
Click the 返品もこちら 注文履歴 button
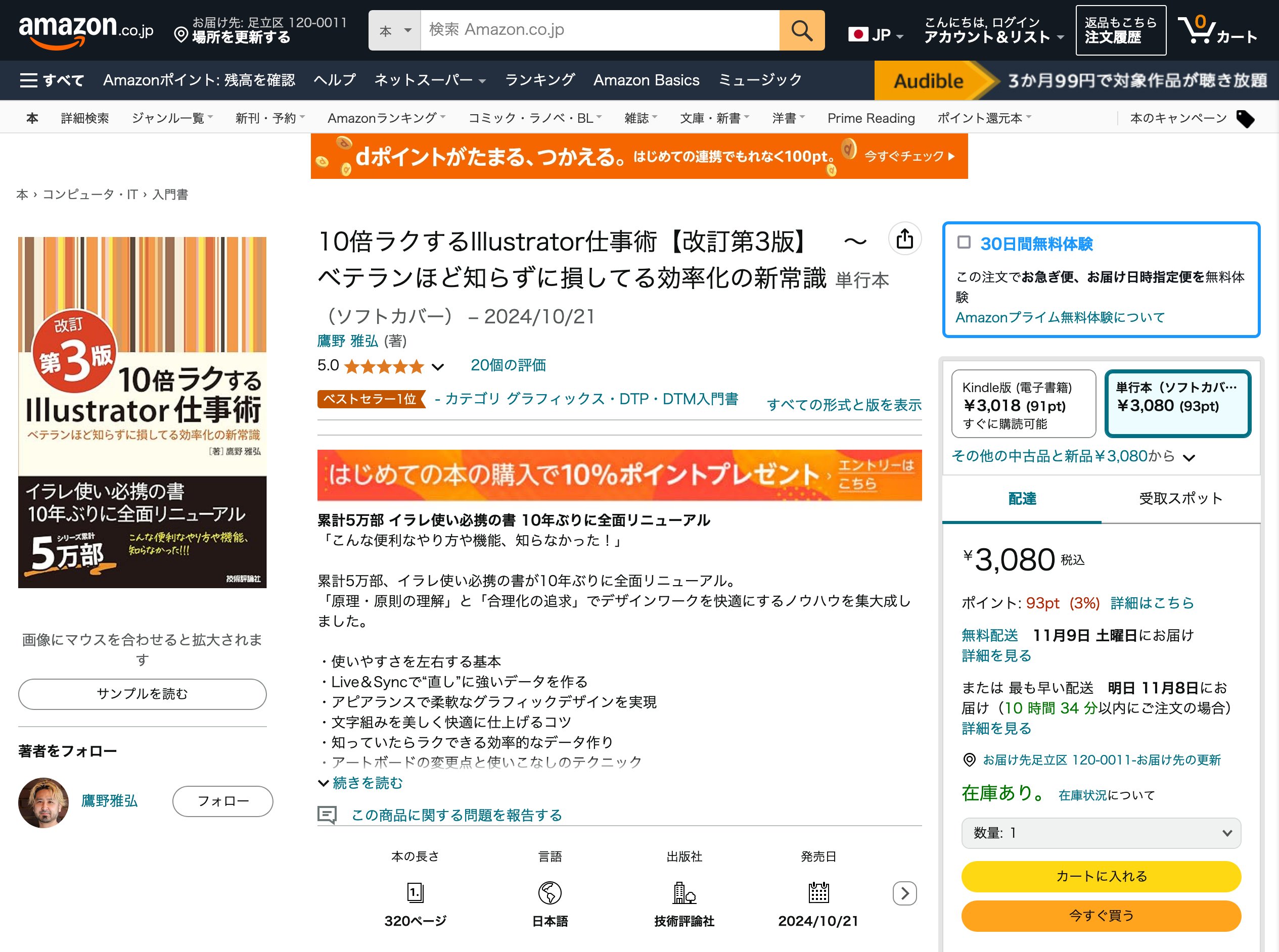tap(1120, 30)
